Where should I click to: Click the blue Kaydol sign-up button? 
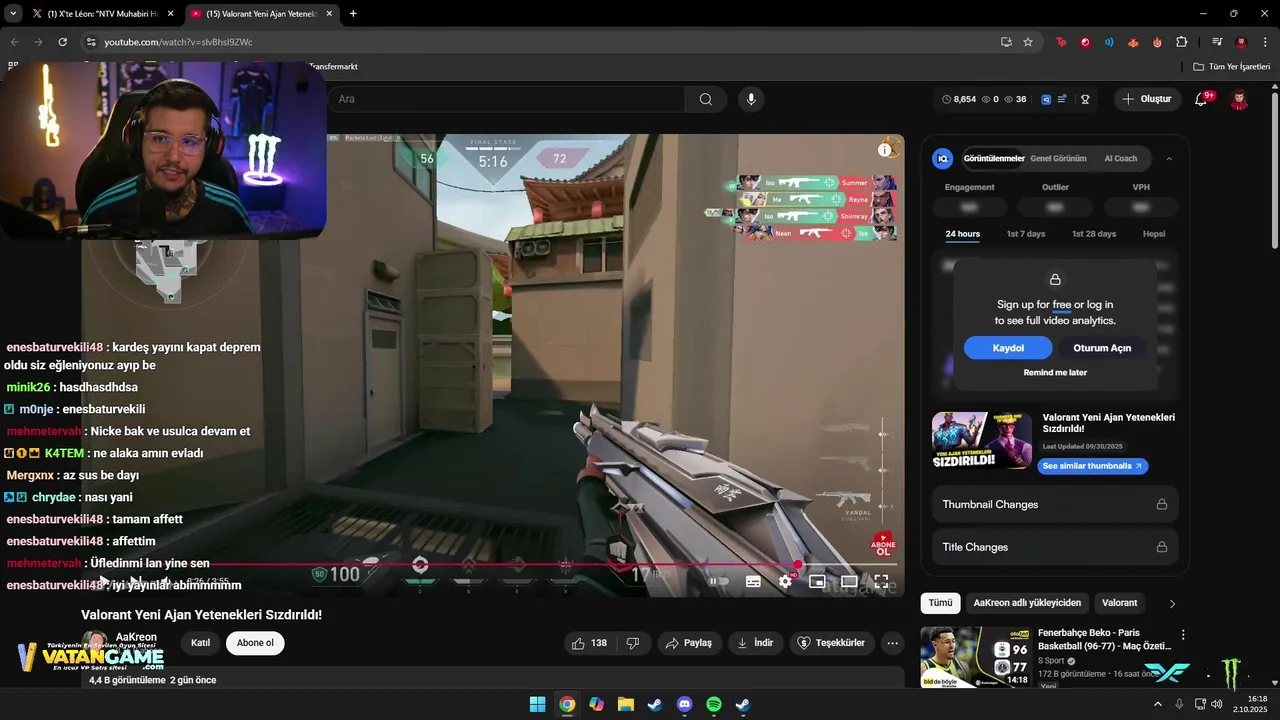(1008, 348)
